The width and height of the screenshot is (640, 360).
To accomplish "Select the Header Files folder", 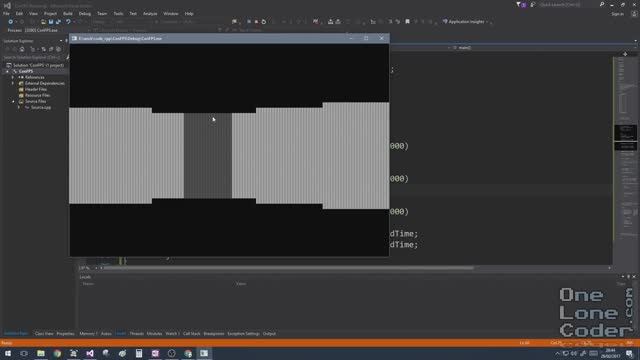I will point(36,89).
